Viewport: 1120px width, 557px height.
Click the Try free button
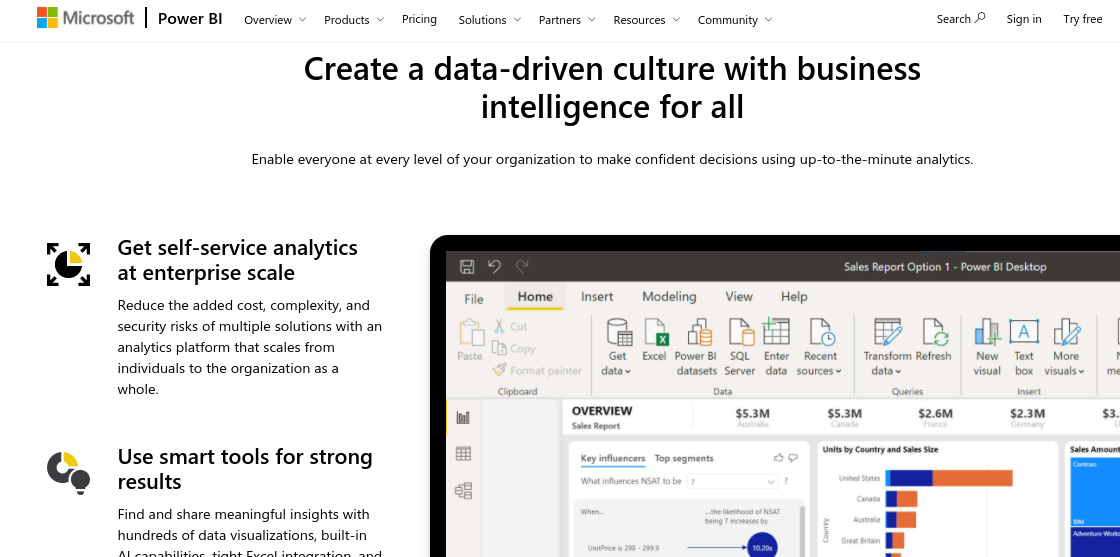click(1082, 19)
